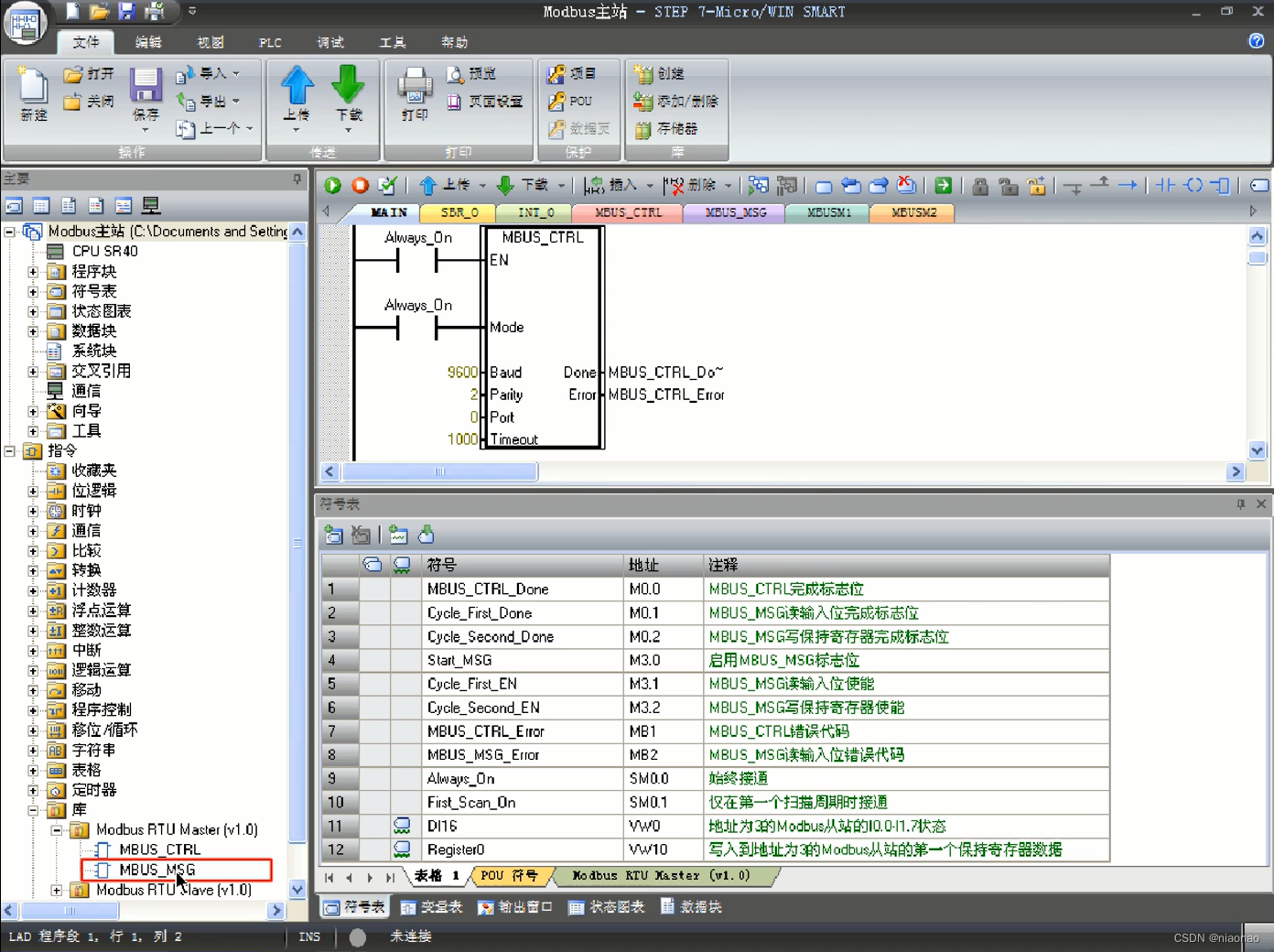Image resolution: width=1274 pixels, height=952 pixels.
Task: Click the toggle bookmark icon in editor toolbar
Action: pyautogui.click(x=824, y=187)
